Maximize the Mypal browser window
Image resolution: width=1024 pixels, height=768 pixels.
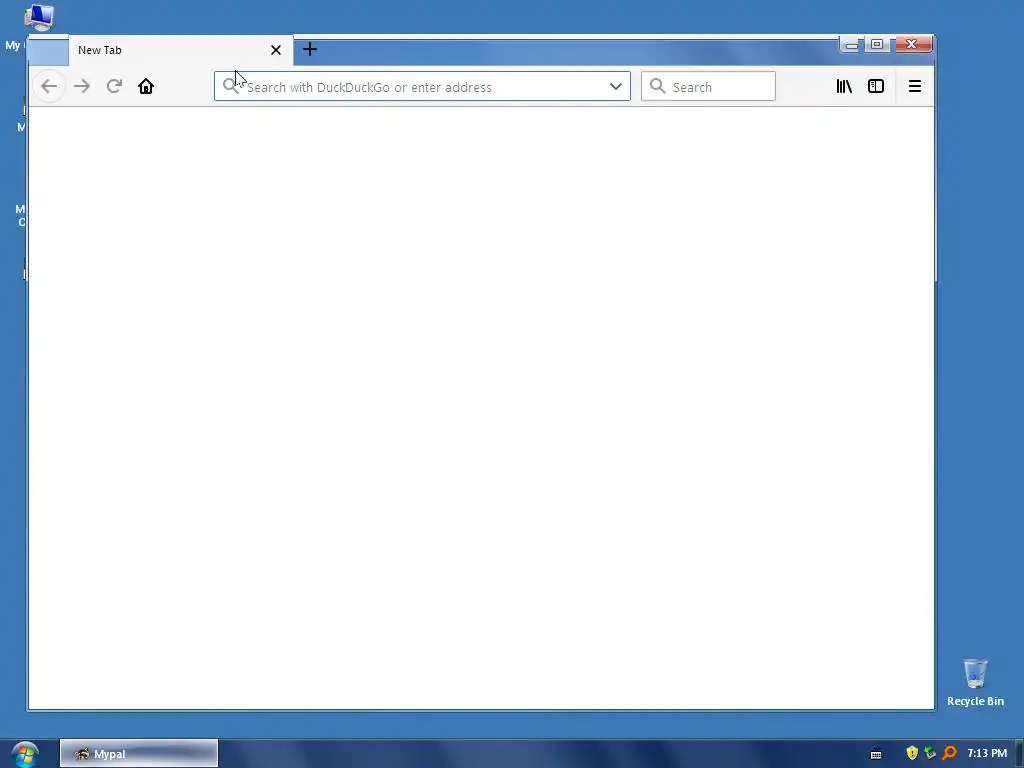(x=877, y=44)
